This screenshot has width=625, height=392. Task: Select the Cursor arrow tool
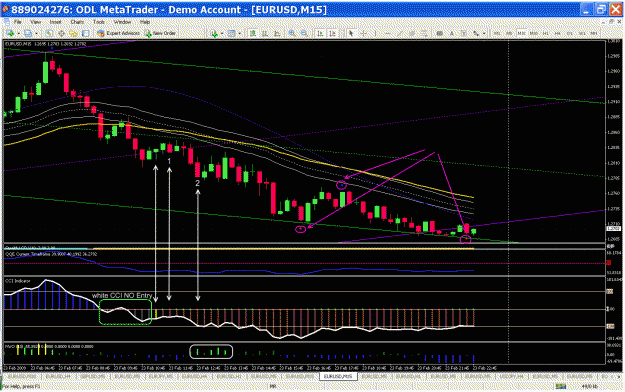click(x=351, y=33)
